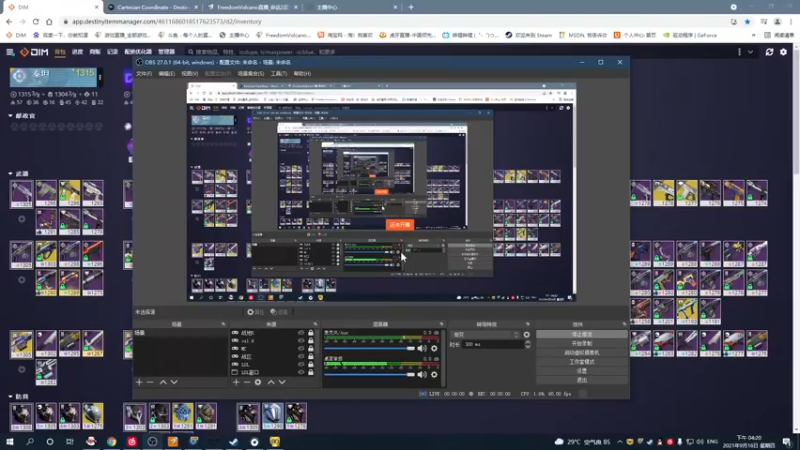Screen dimensions: 800x450
Task: Pop out the OBS Sources dock
Action: pyautogui.click(x=315, y=324)
